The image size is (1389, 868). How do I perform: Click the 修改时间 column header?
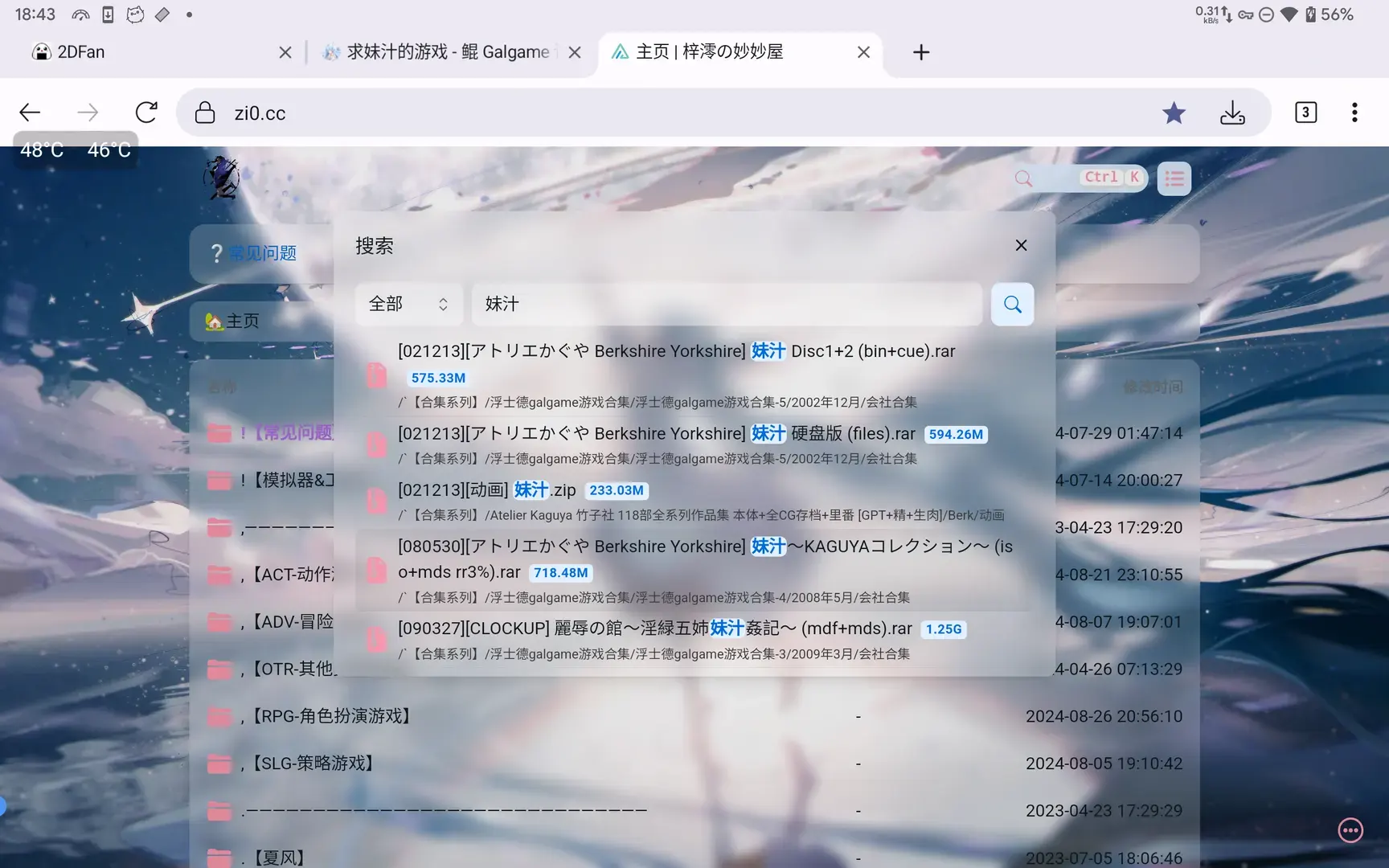tap(1153, 387)
